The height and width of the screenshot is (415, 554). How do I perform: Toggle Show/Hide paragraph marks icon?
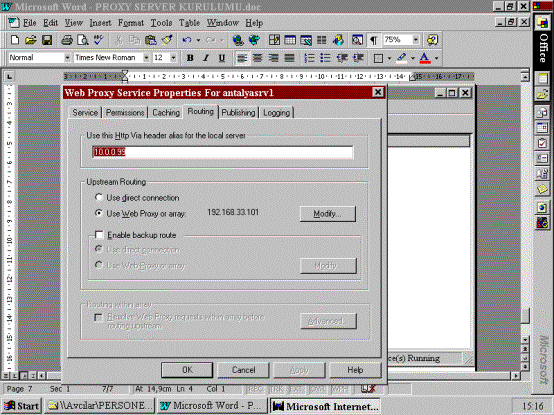coord(373,40)
